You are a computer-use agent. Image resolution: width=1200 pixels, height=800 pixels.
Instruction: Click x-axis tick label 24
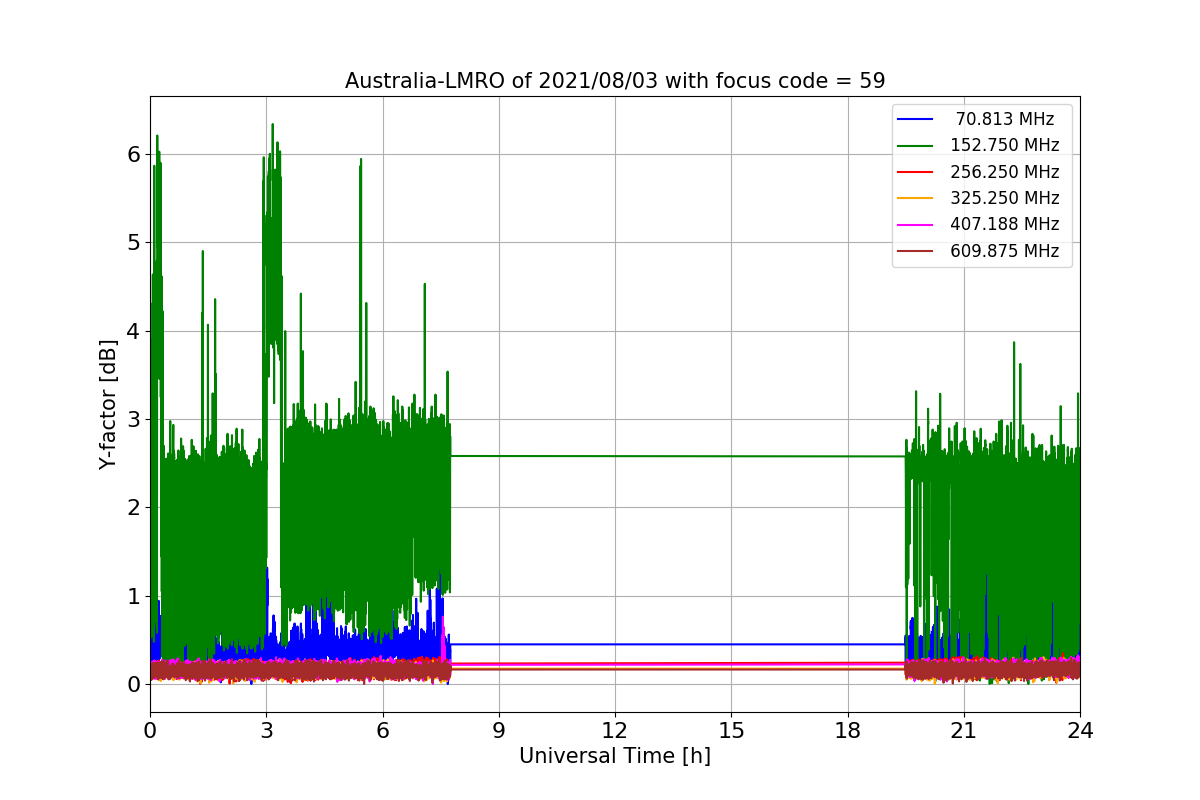1080,731
